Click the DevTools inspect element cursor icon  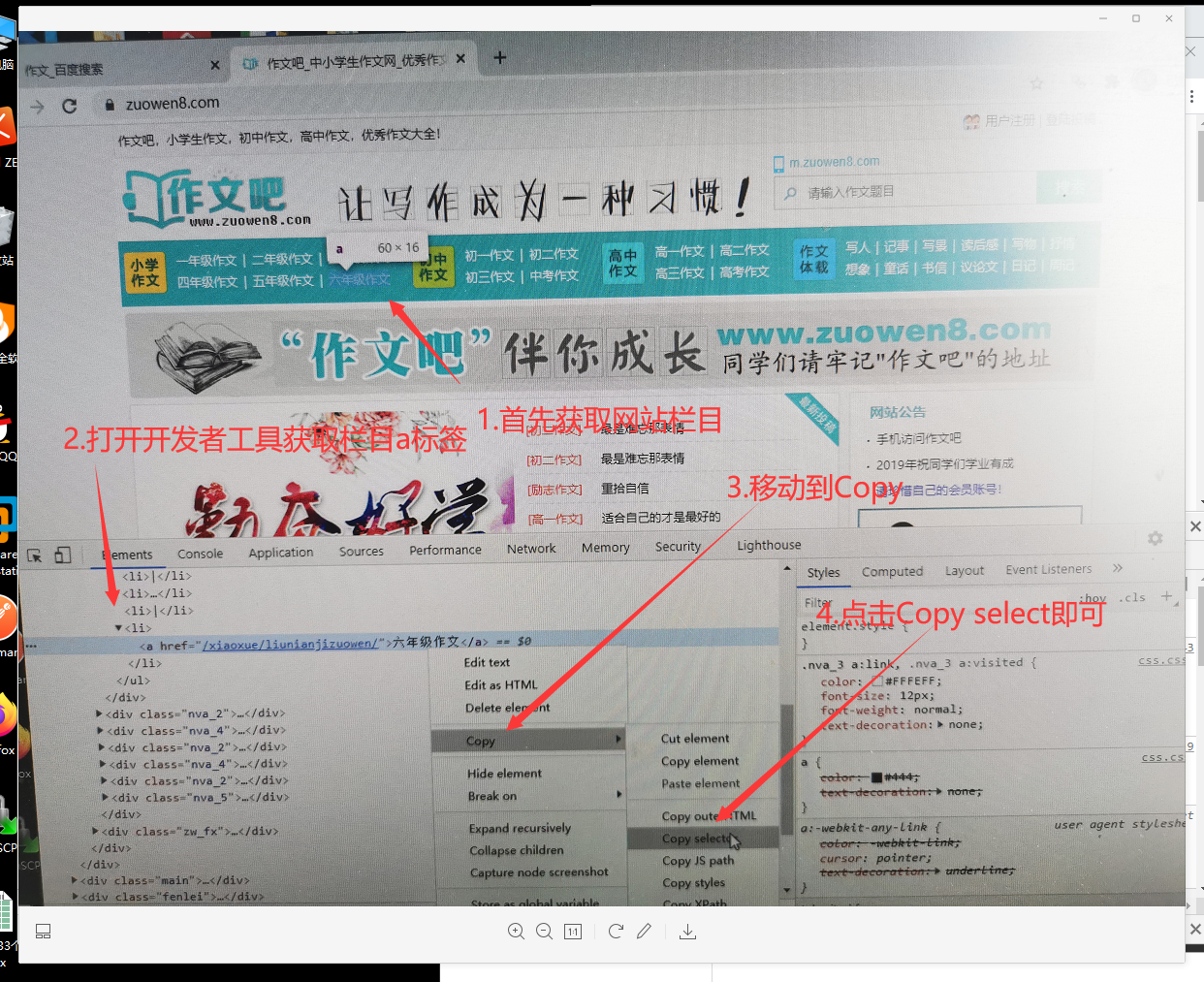tap(35, 555)
